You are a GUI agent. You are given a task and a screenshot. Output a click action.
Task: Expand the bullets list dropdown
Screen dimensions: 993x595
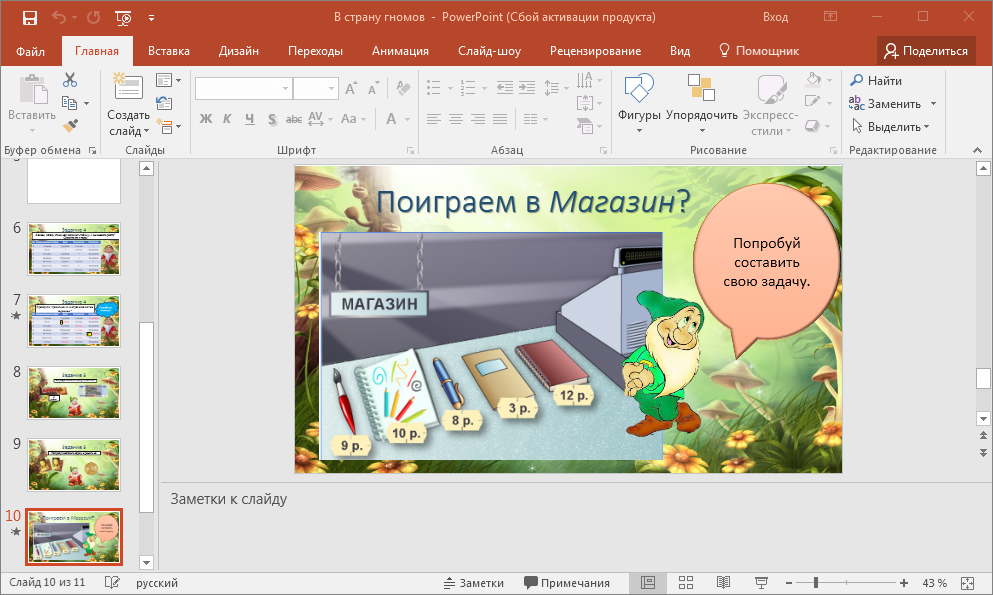pos(450,89)
